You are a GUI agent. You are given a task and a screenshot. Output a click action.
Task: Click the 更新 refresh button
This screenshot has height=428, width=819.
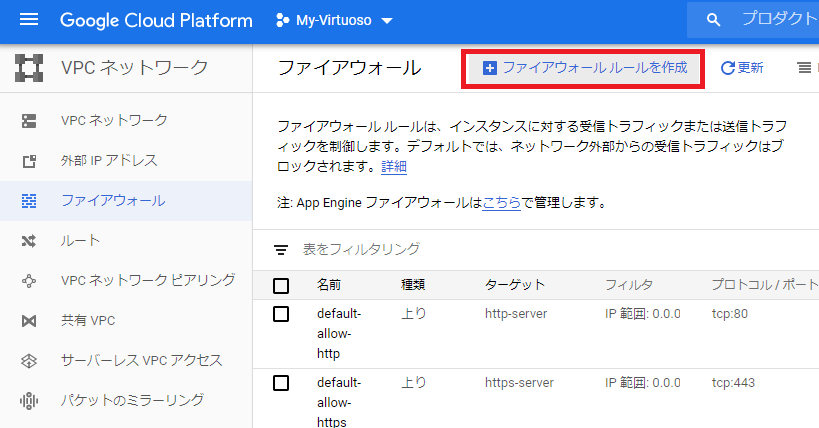click(x=742, y=68)
